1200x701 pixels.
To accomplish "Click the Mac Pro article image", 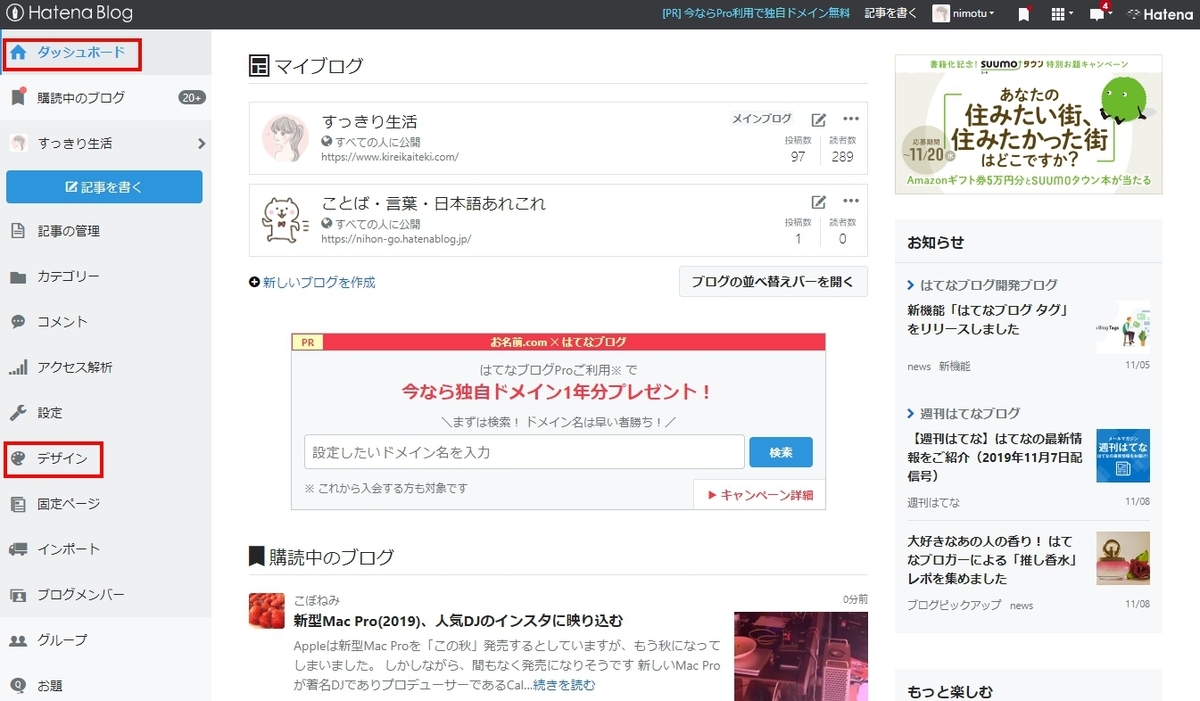I will coord(800,656).
